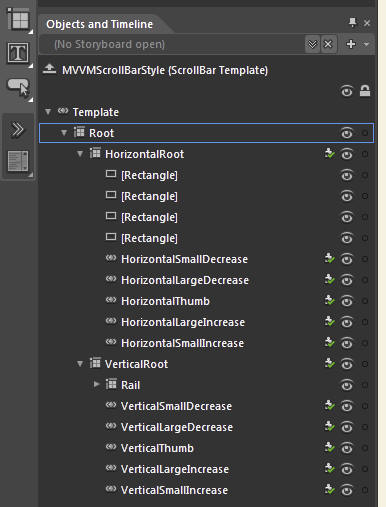Select the fourth [Rectangle] item
Screen dimensions: 386x507
(x=149, y=238)
